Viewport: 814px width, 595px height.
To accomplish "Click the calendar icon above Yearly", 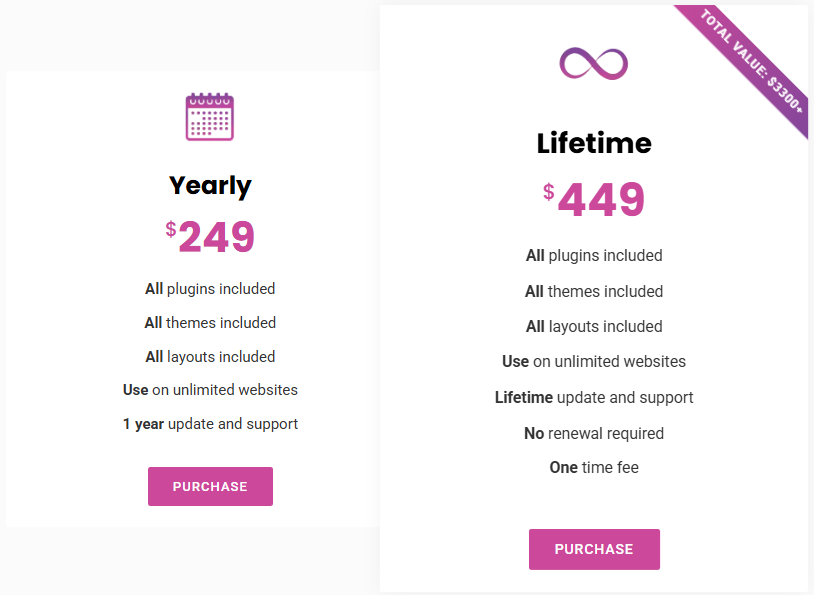I will point(210,117).
